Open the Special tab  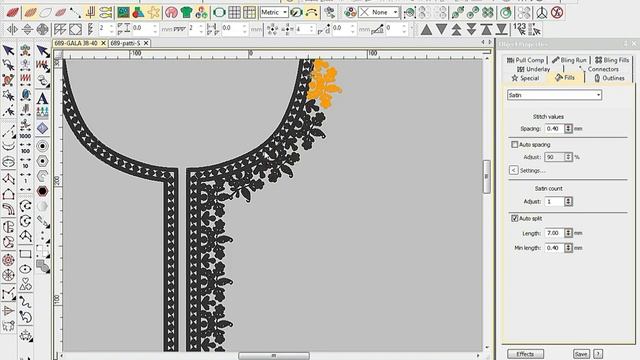pyautogui.click(x=525, y=78)
